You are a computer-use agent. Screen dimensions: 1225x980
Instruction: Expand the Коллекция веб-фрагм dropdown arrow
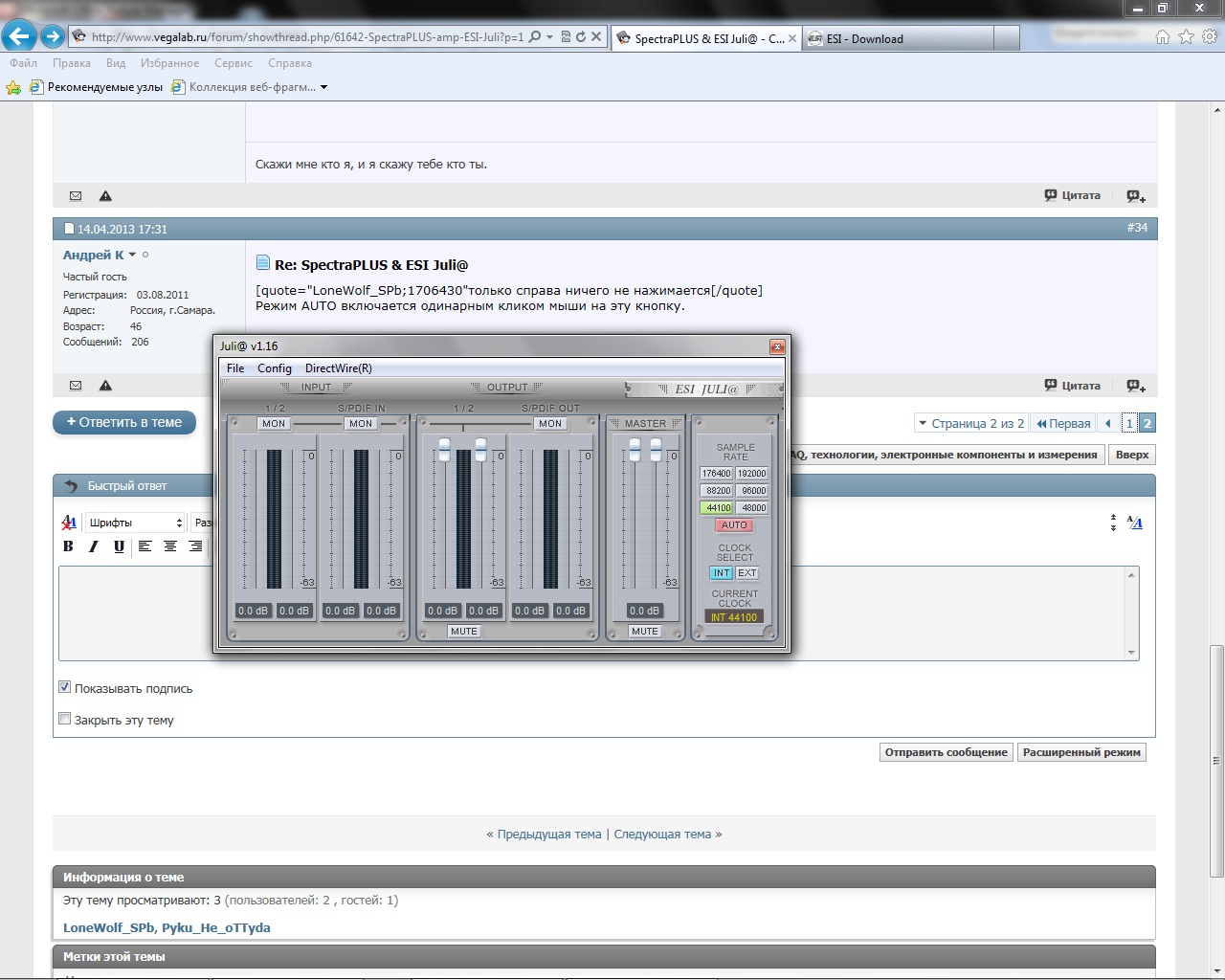pyautogui.click(x=323, y=87)
